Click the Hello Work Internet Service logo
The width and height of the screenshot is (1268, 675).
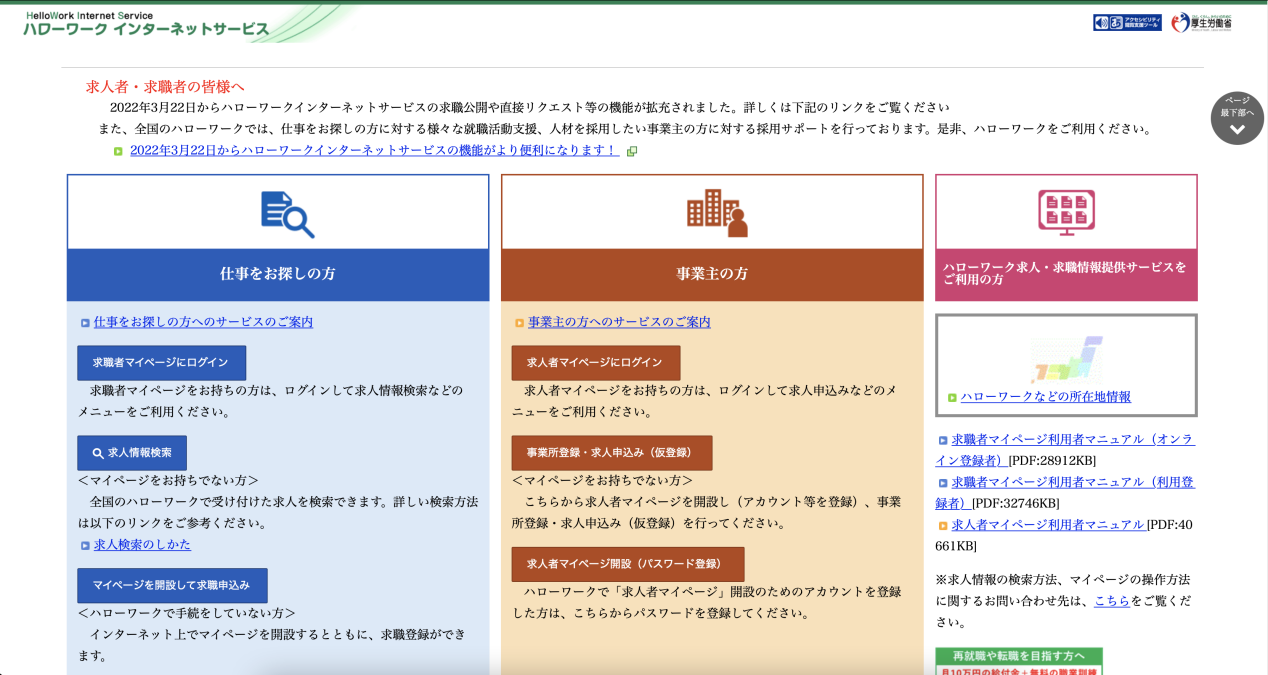(146, 23)
